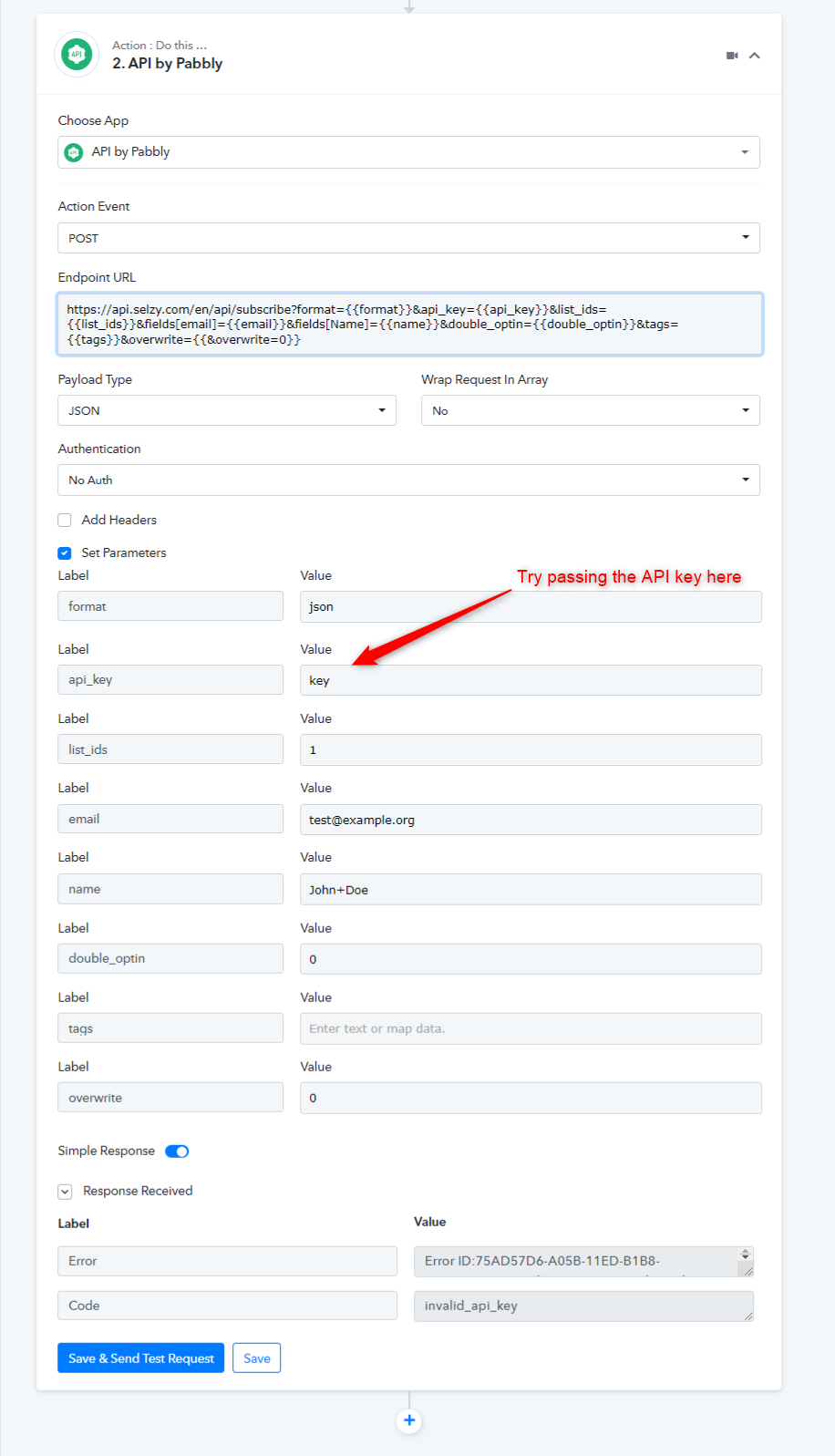Screen dimensions: 835x1456
Task: Click the double_optin value field
Action: 531,959
